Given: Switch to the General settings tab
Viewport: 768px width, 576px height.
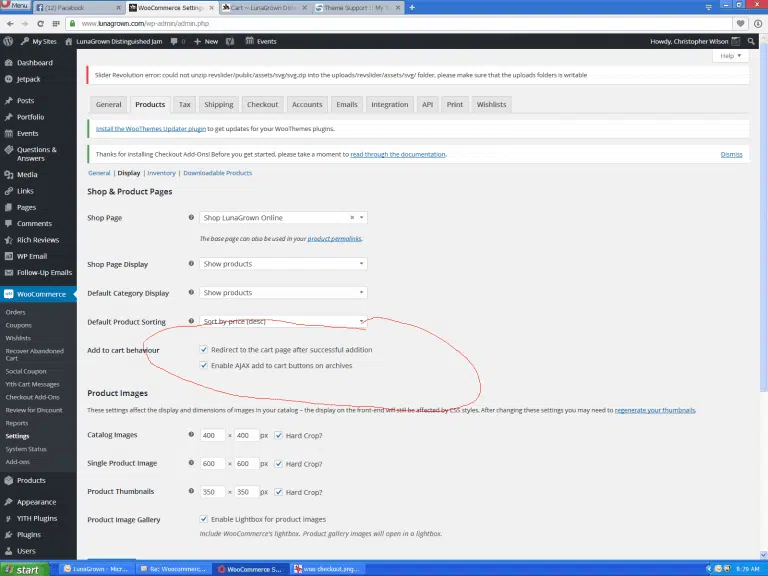Looking at the screenshot, I should tap(108, 104).
